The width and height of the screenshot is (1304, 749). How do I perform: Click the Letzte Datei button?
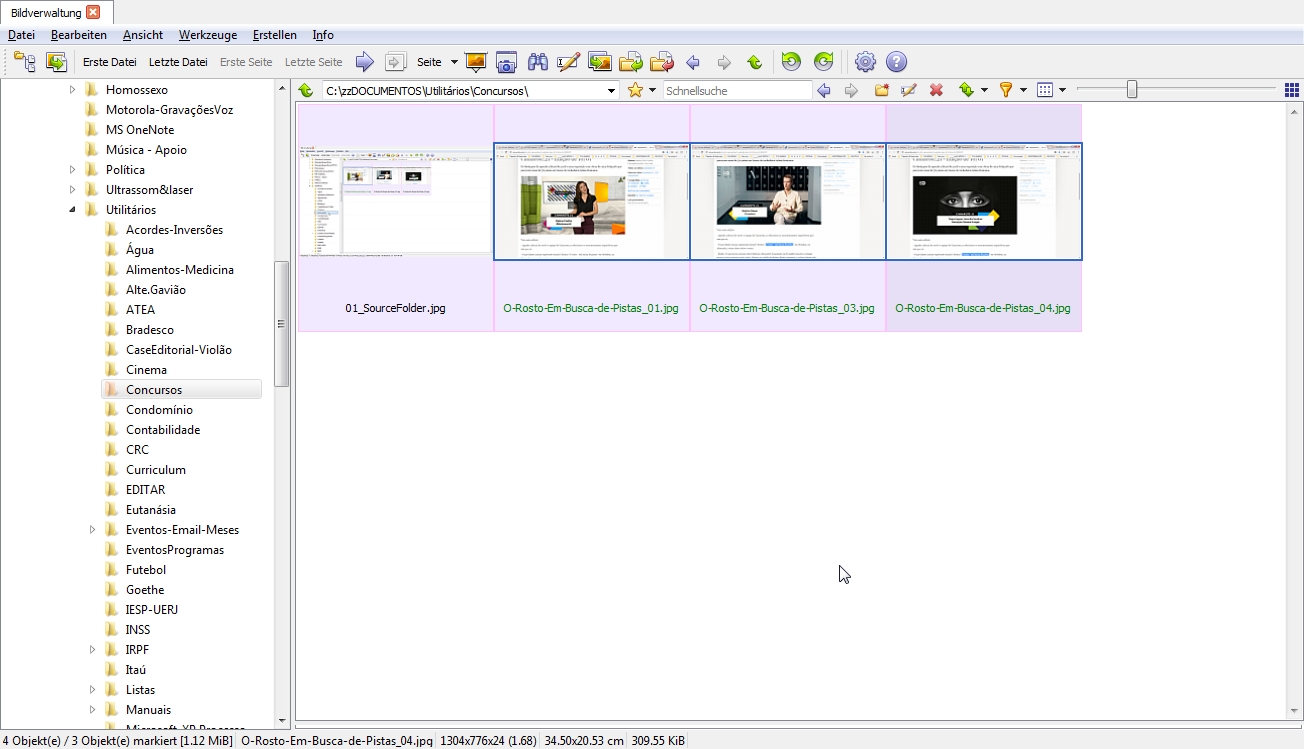[x=178, y=62]
